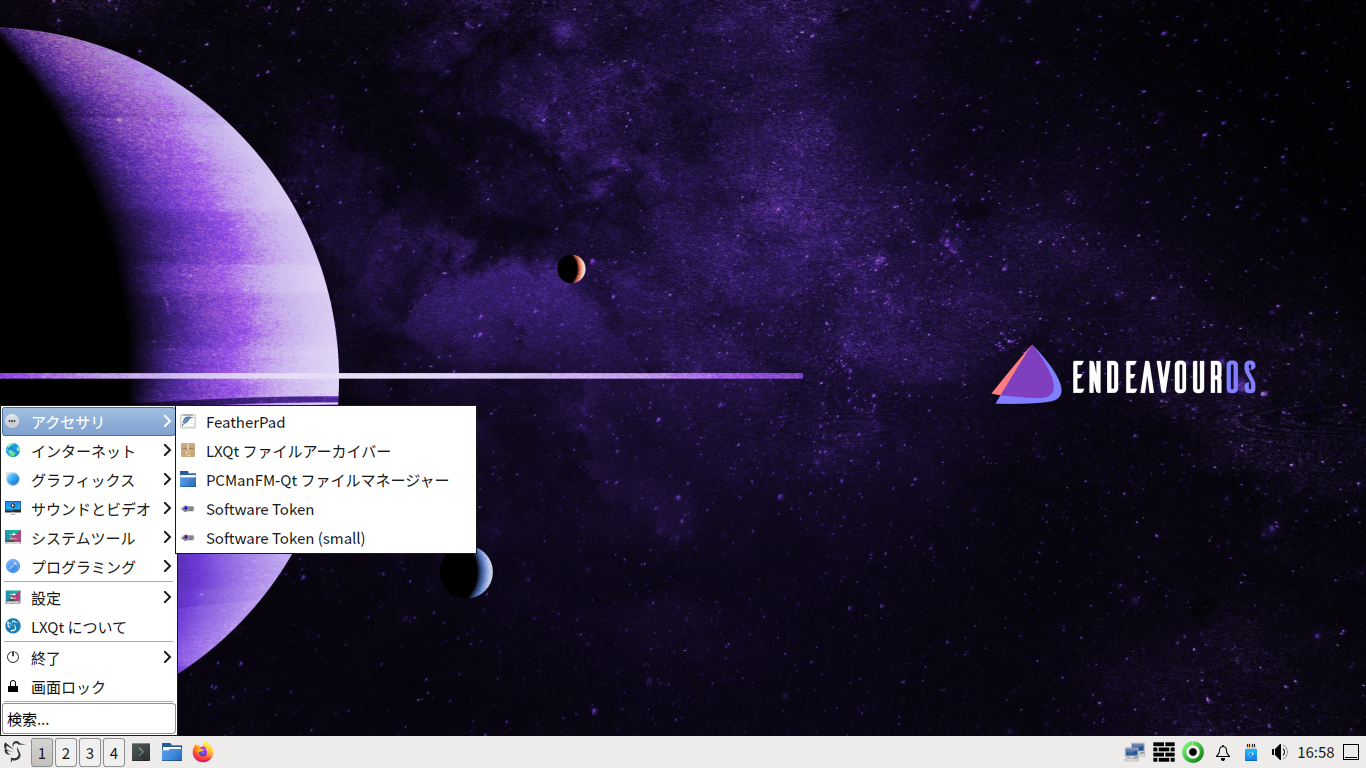
Task: Expand the インターネット submenu
Action: [x=89, y=451]
